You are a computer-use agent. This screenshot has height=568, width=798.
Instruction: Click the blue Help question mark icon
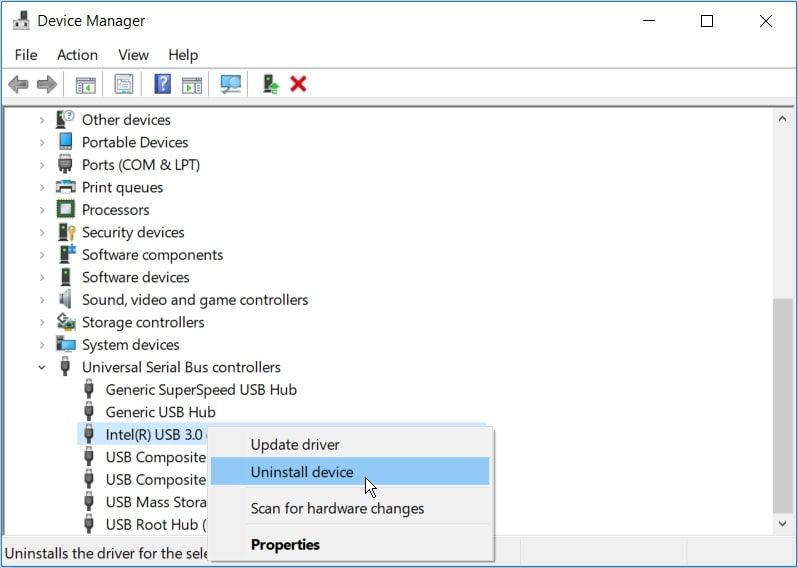tap(162, 84)
